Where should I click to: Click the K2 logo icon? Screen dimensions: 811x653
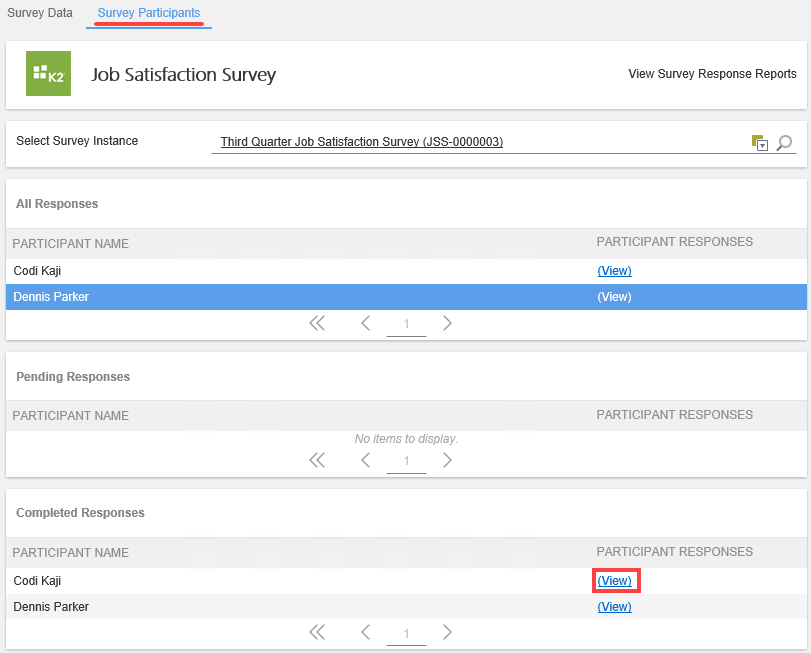tap(48, 73)
